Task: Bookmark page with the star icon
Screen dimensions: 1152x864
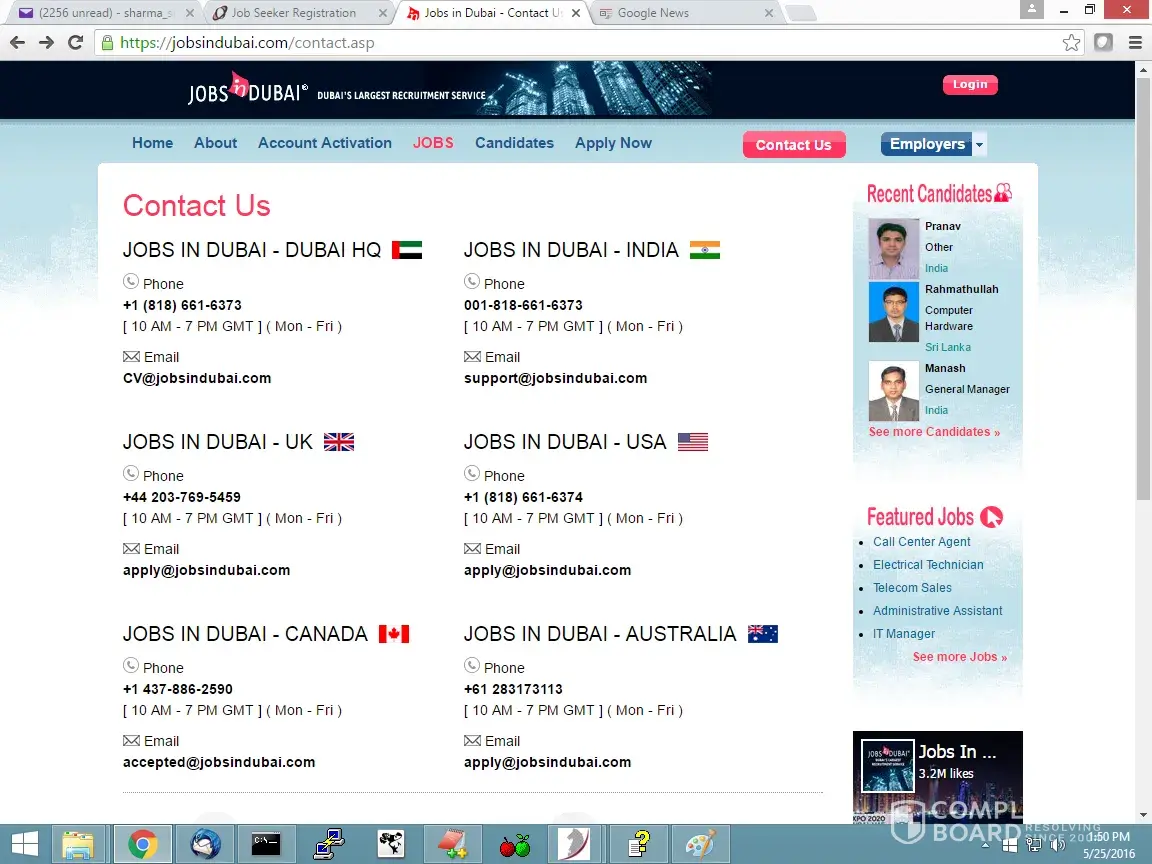Action: coord(1071,43)
